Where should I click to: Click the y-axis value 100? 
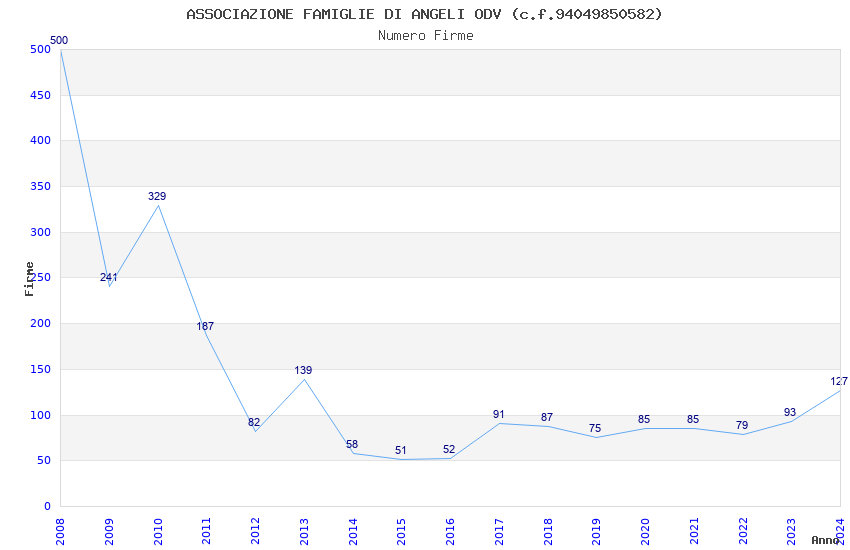[41, 416]
